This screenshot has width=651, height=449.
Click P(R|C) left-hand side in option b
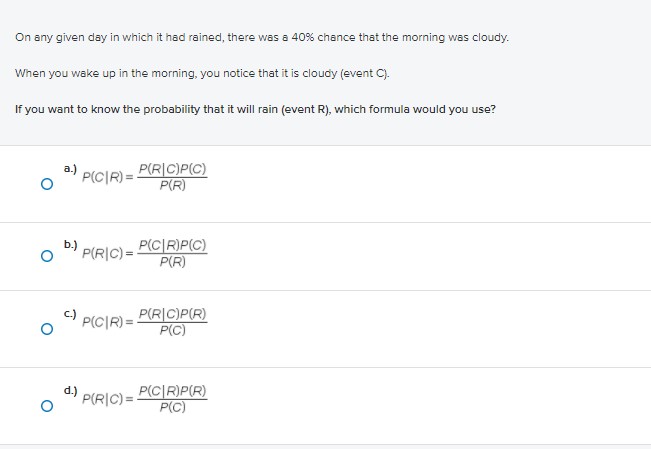(x=103, y=253)
